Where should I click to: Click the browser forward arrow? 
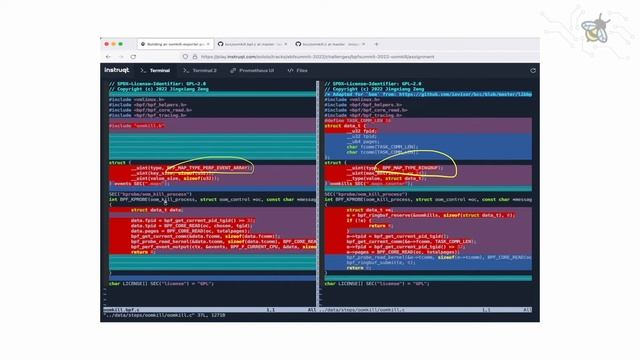click(x=120, y=57)
